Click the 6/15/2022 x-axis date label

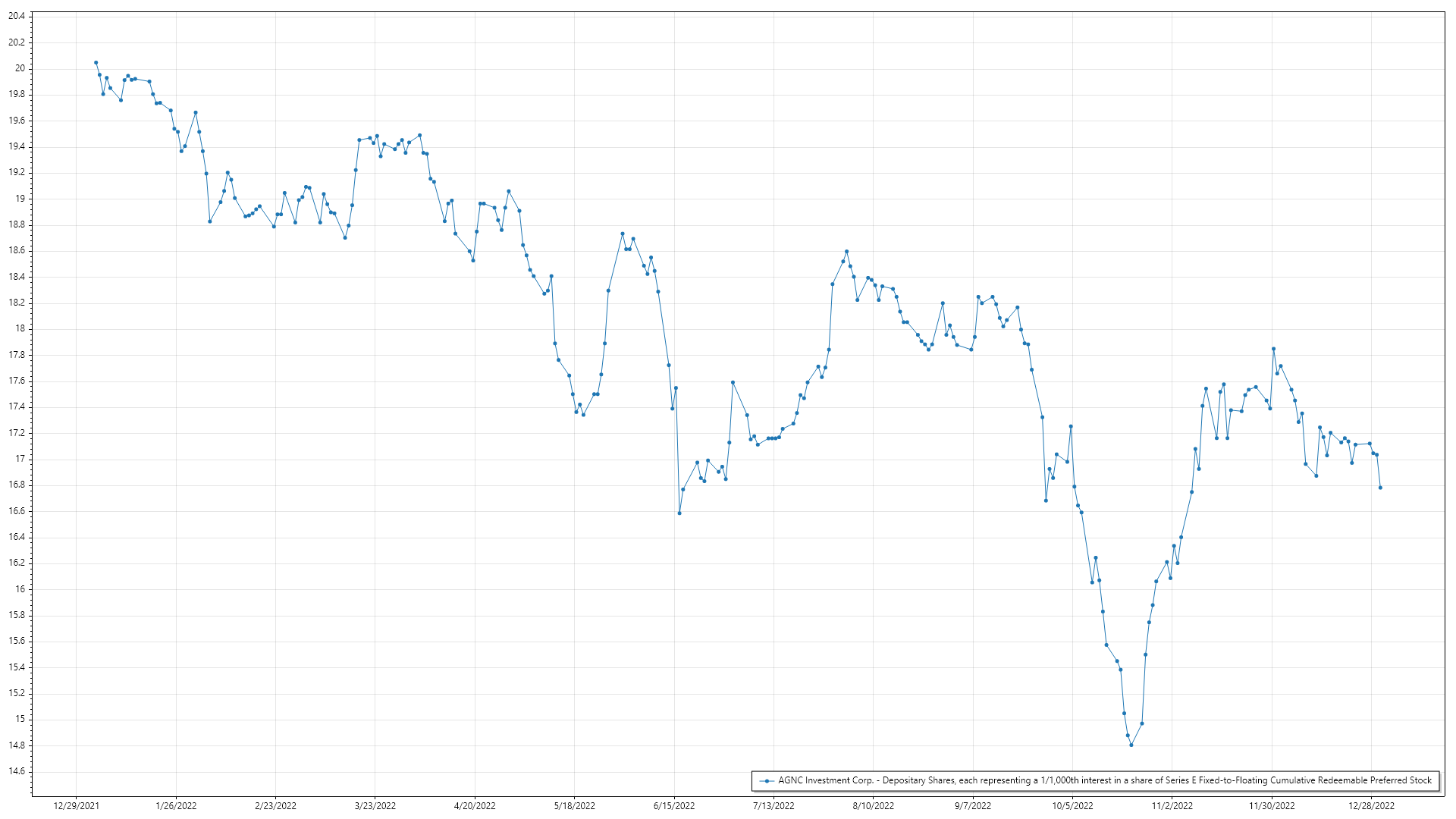[x=674, y=805]
